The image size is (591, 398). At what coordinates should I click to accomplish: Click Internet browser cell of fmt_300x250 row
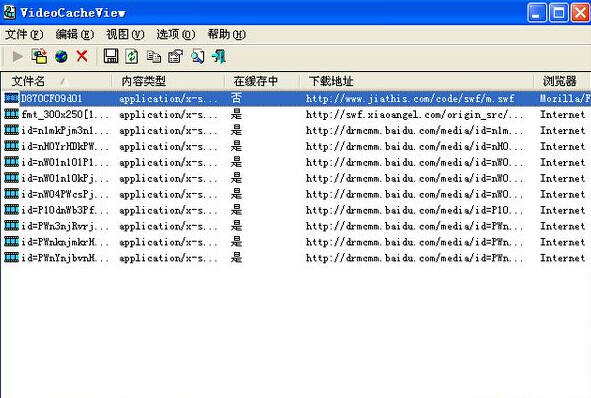[x=562, y=115]
